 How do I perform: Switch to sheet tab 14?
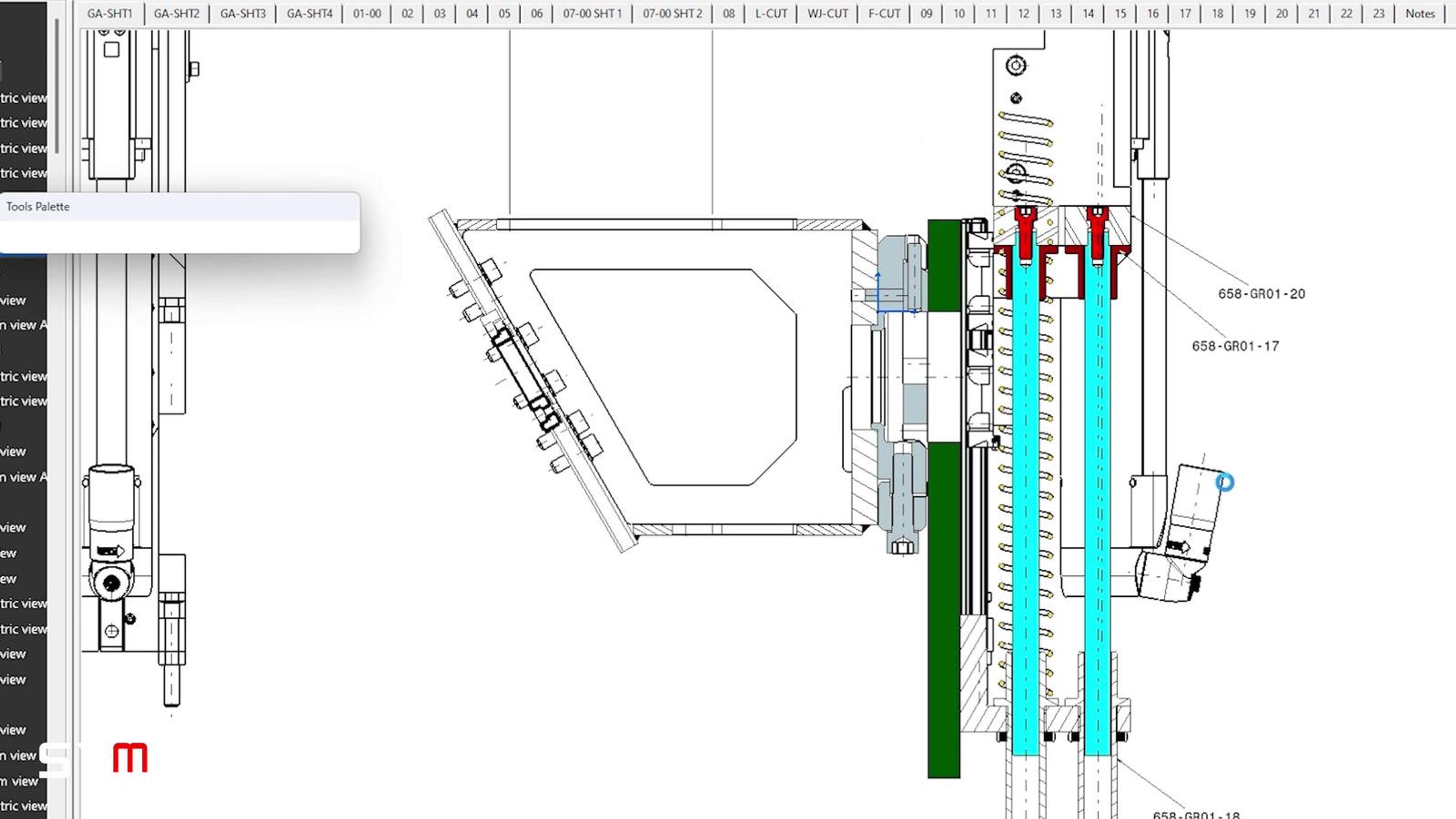1088,14
